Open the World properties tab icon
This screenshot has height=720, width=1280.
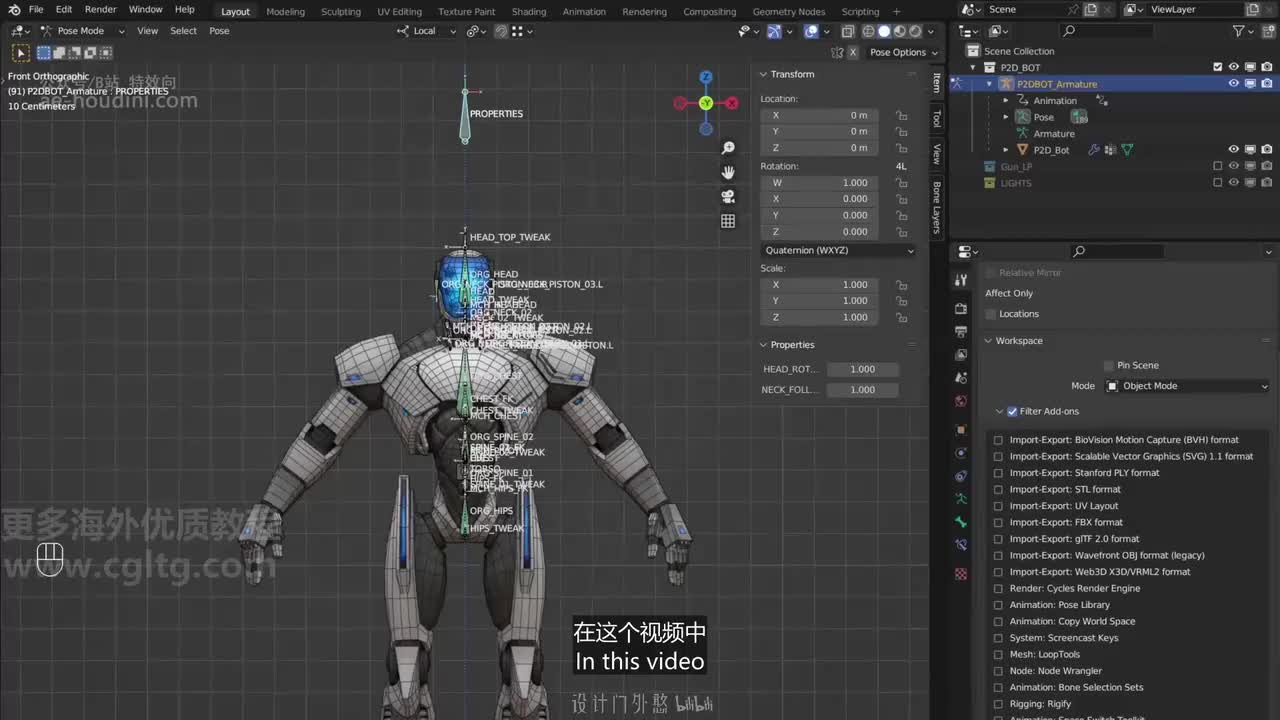point(961,401)
